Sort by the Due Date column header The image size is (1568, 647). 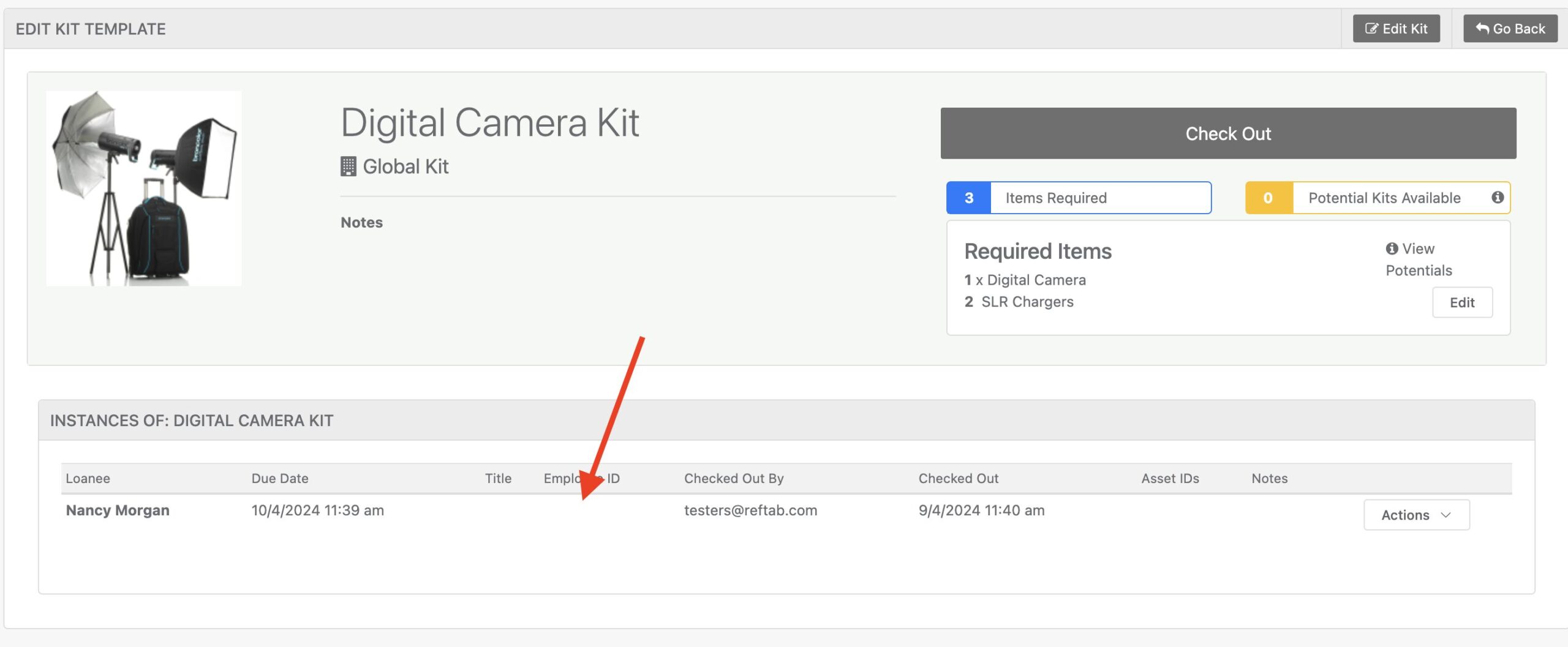280,479
